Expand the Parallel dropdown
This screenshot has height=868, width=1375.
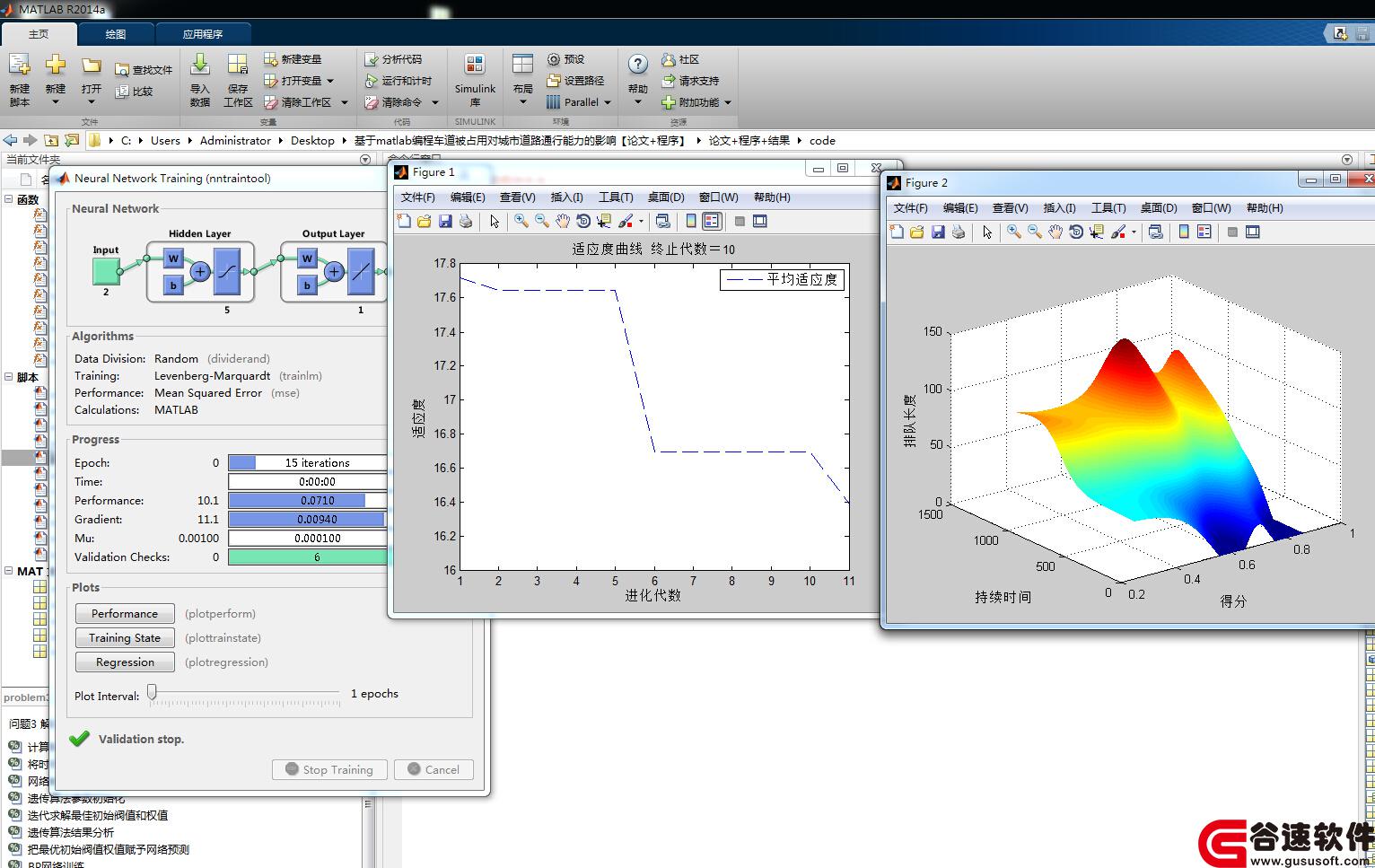[608, 102]
